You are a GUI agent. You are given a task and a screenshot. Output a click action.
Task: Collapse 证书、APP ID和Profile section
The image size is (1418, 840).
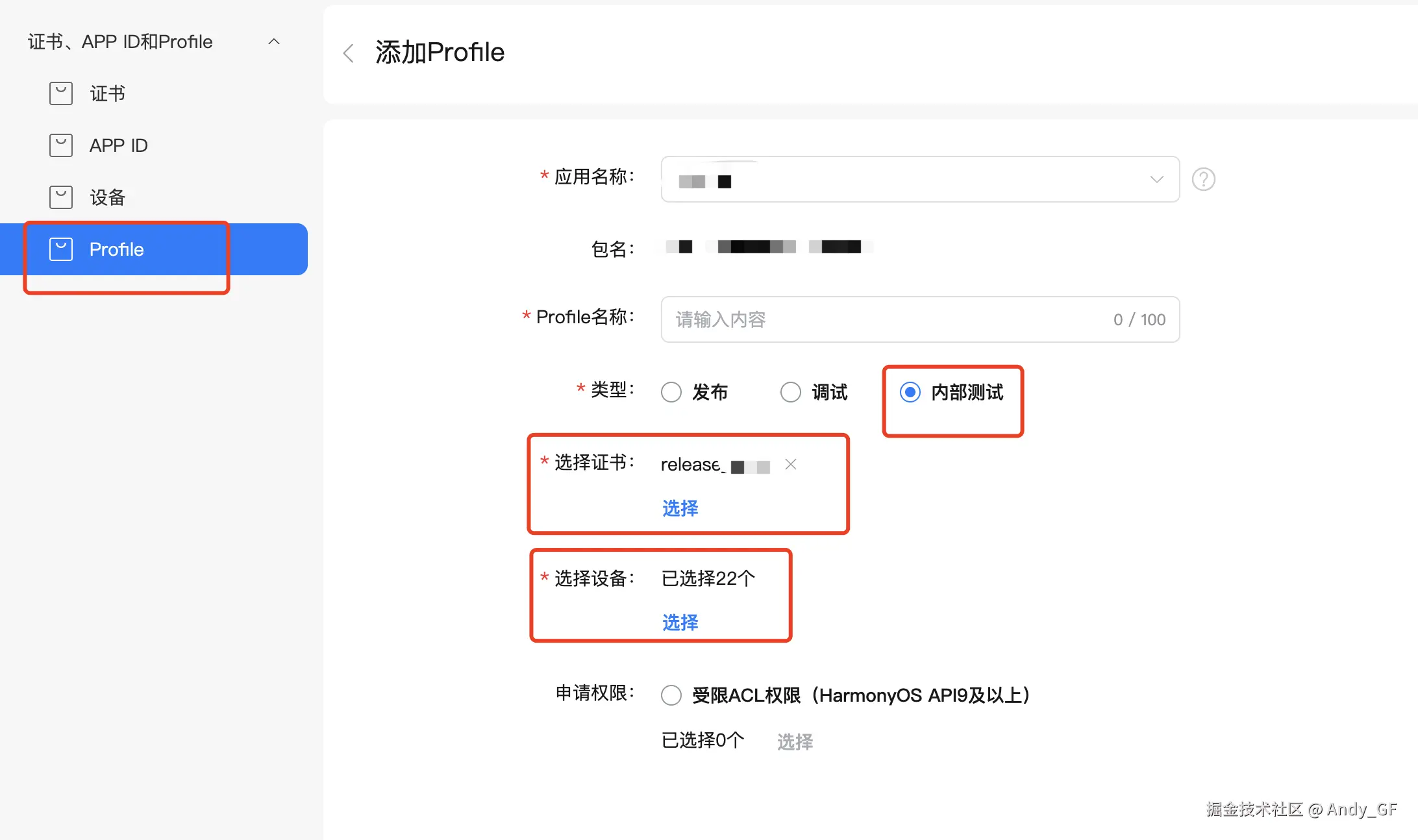(274, 42)
